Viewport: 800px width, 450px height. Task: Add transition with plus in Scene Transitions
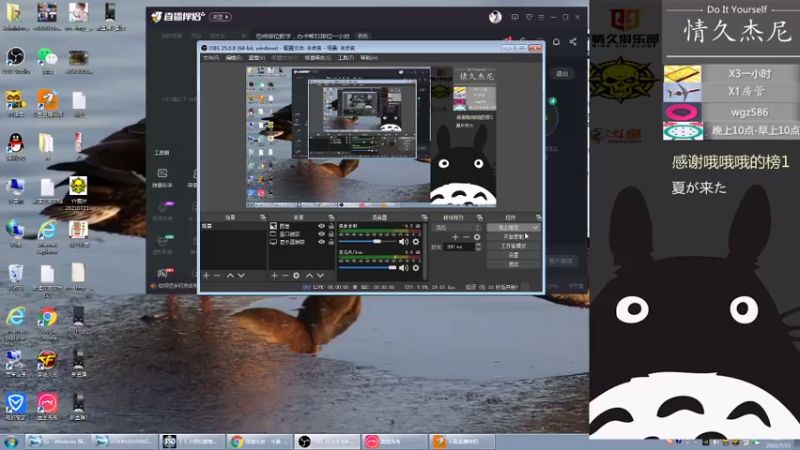point(455,237)
